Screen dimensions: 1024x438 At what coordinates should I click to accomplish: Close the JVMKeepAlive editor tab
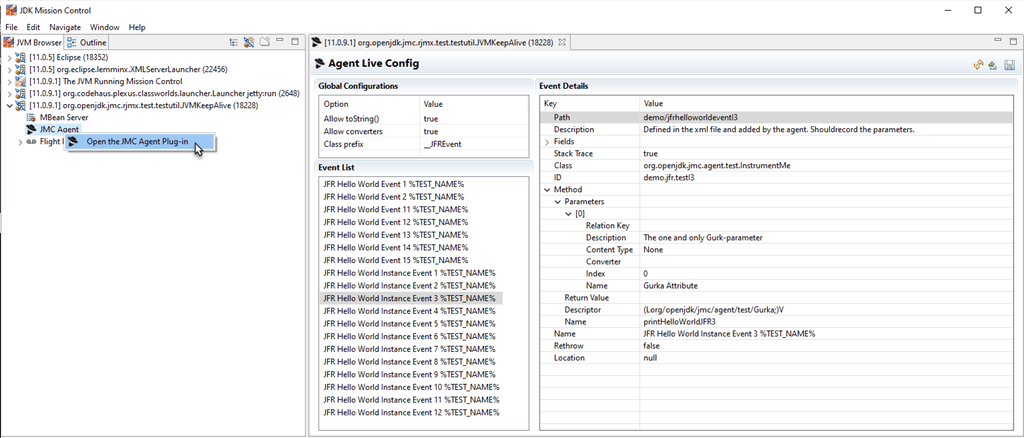click(x=562, y=43)
